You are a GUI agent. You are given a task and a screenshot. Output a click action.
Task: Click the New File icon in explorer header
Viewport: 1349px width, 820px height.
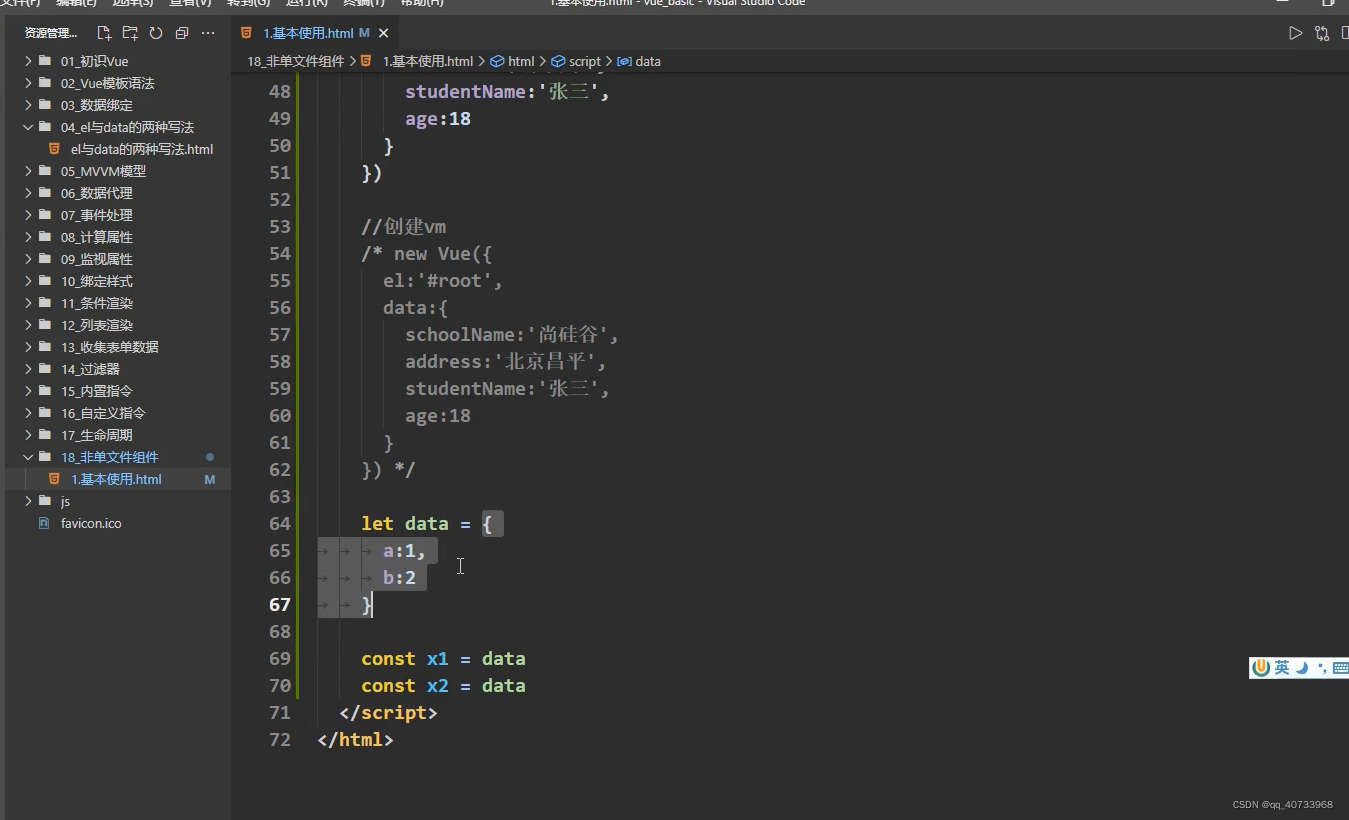click(x=104, y=33)
